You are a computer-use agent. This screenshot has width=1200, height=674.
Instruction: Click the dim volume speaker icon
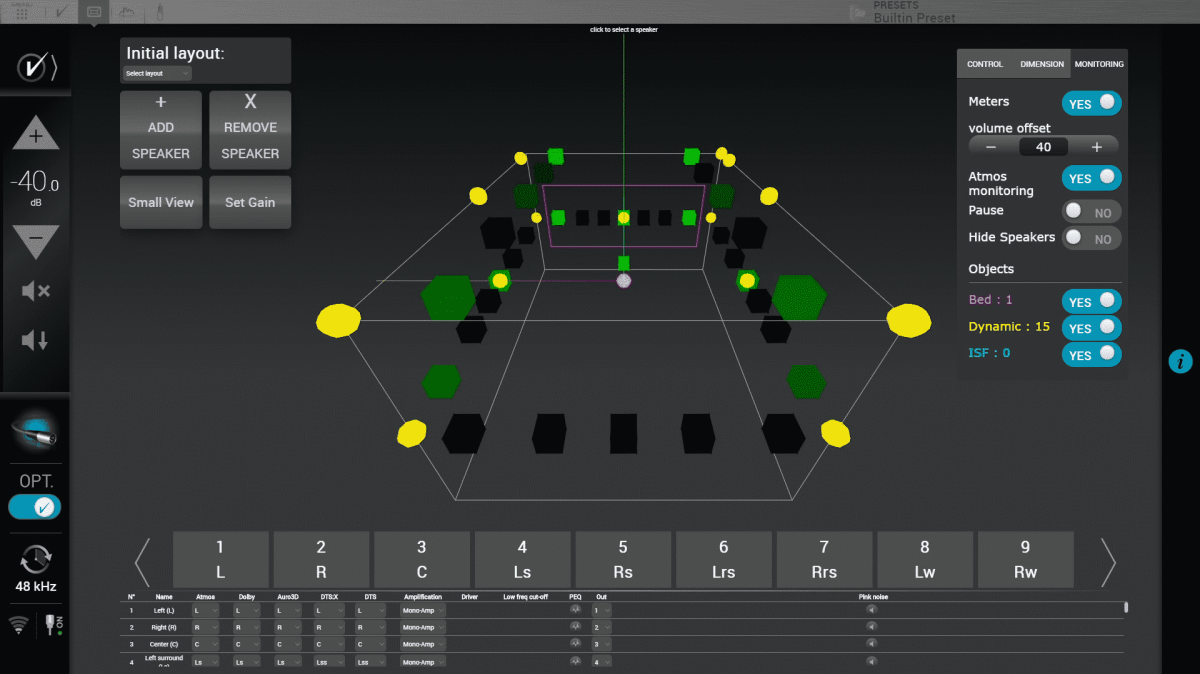point(35,340)
